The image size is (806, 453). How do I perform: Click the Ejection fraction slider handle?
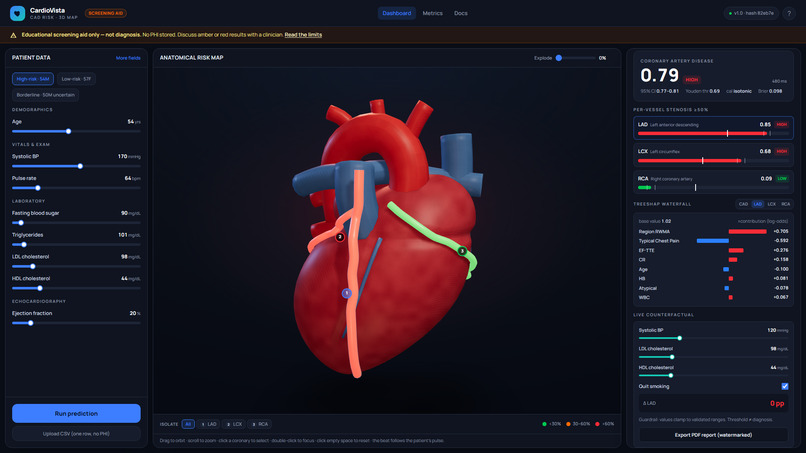coord(30,323)
